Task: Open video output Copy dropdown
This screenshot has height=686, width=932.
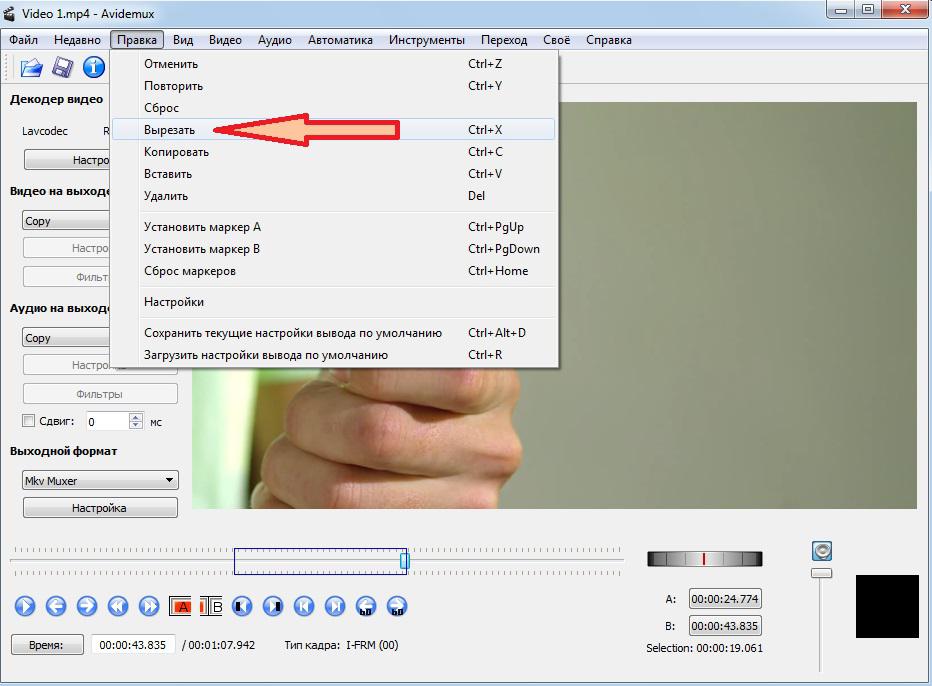Action: tap(65, 221)
